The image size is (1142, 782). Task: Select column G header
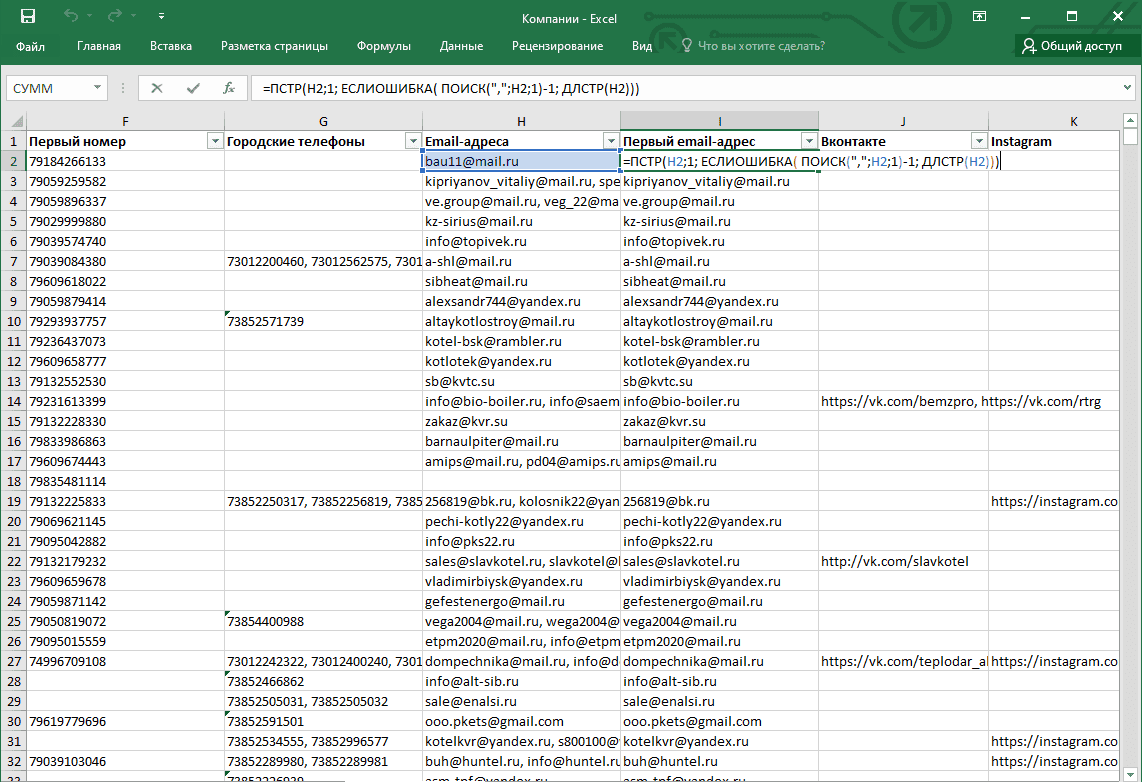[x=323, y=122]
